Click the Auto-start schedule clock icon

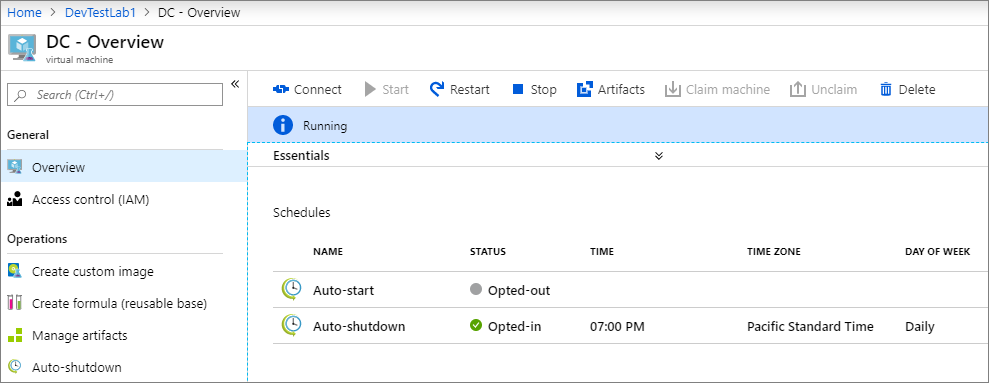tap(291, 290)
